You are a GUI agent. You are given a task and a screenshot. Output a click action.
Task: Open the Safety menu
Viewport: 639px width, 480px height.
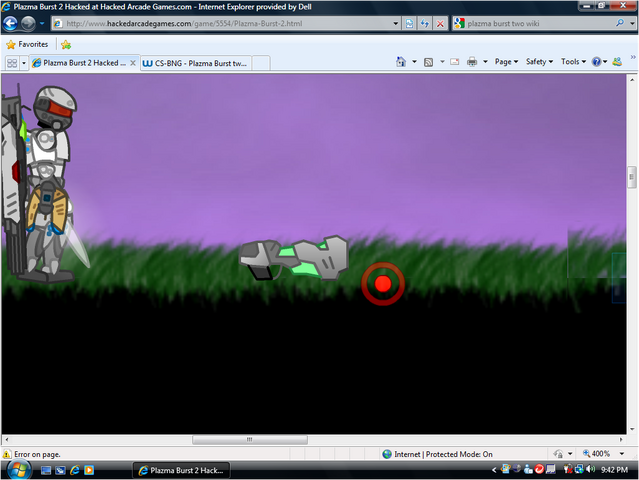coord(539,62)
